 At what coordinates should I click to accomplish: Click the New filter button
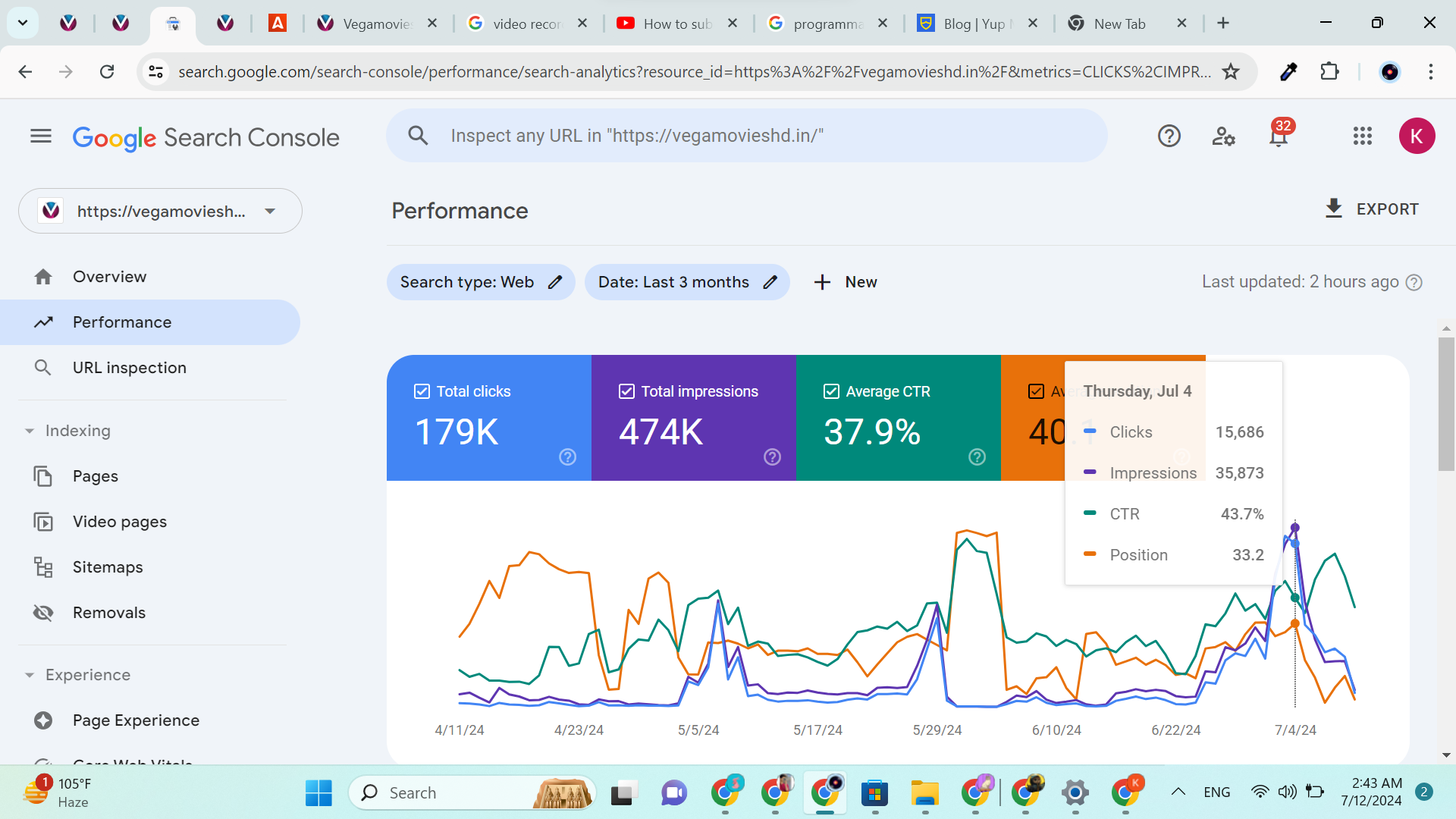845,282
